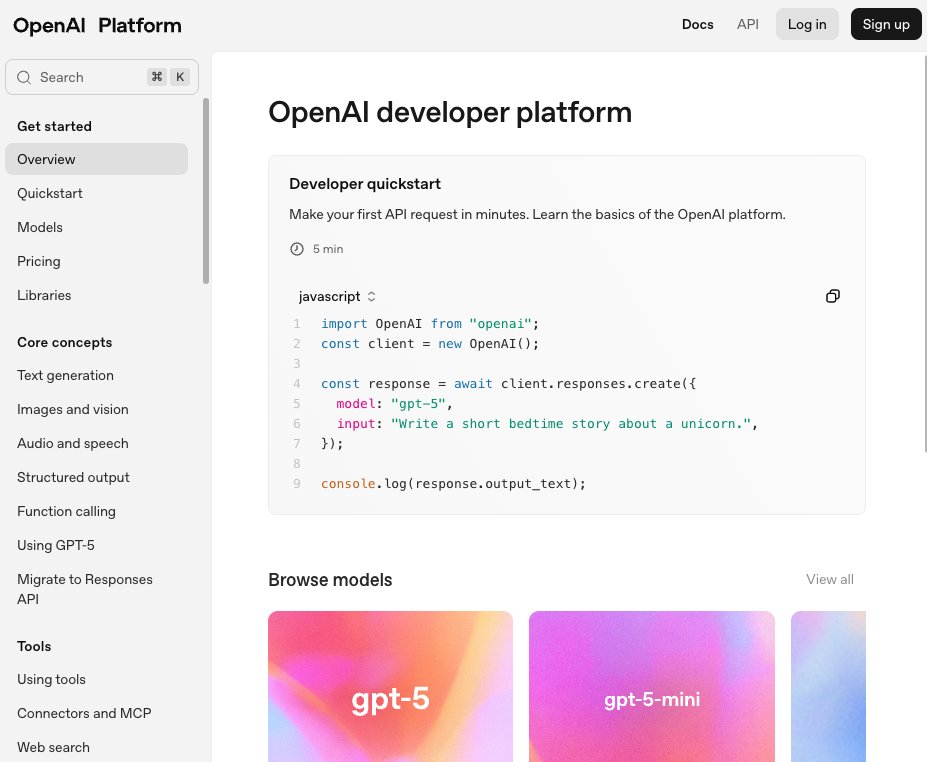927x762 pixels.
Task: Click the sidebar scrollbar thumb
Action: [206, 191]
